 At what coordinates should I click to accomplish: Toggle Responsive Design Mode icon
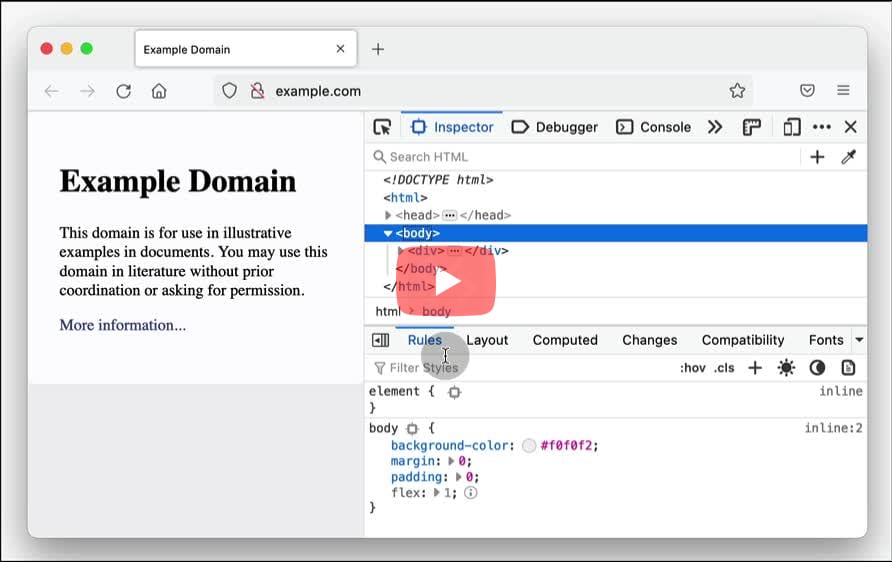pyautogui.click(x=791, y=127)
